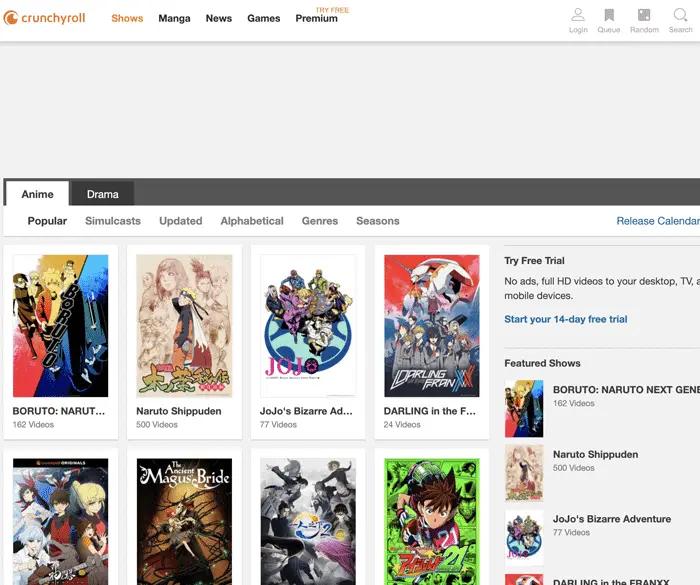The width and height of the screenshot is (700, 585).
Task: Click '500 Videos' under Naruto grid card
Action: [157, 425]
